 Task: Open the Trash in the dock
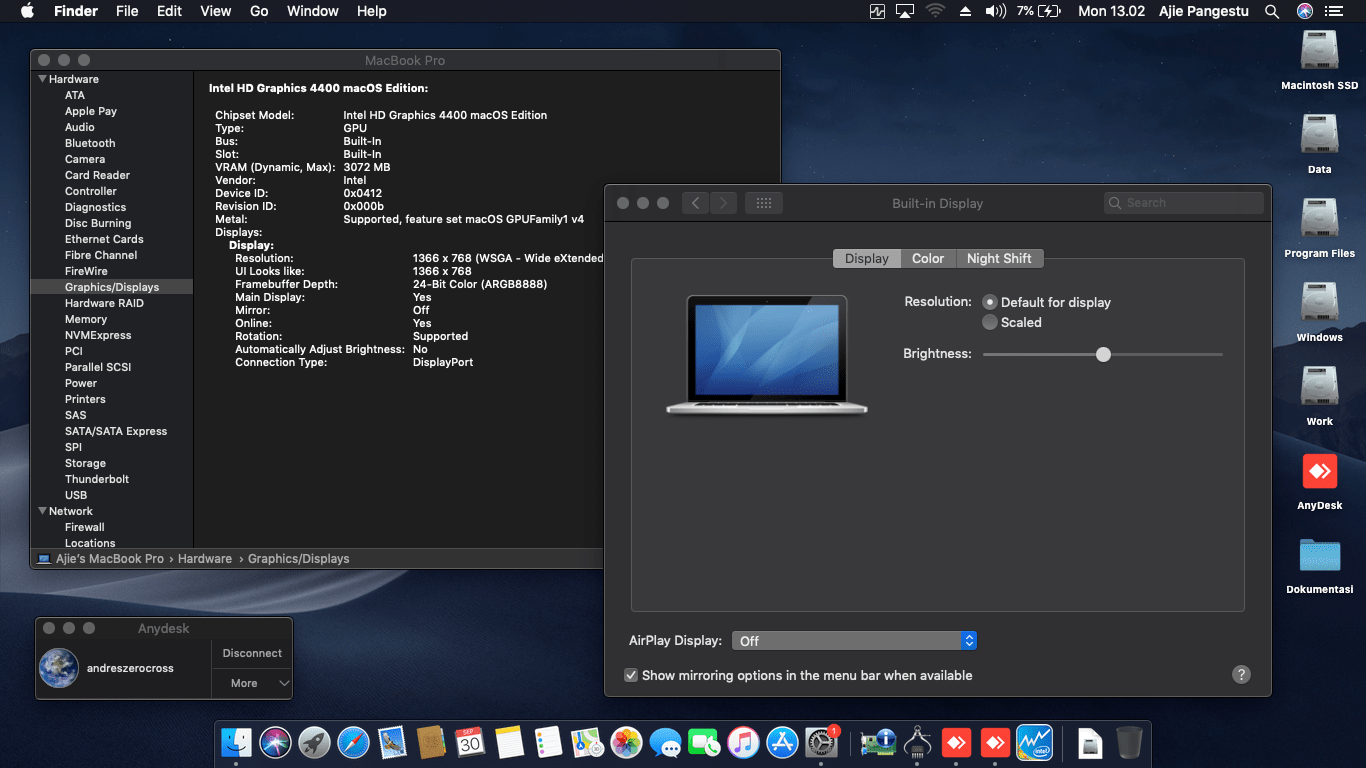point(1129,742)
